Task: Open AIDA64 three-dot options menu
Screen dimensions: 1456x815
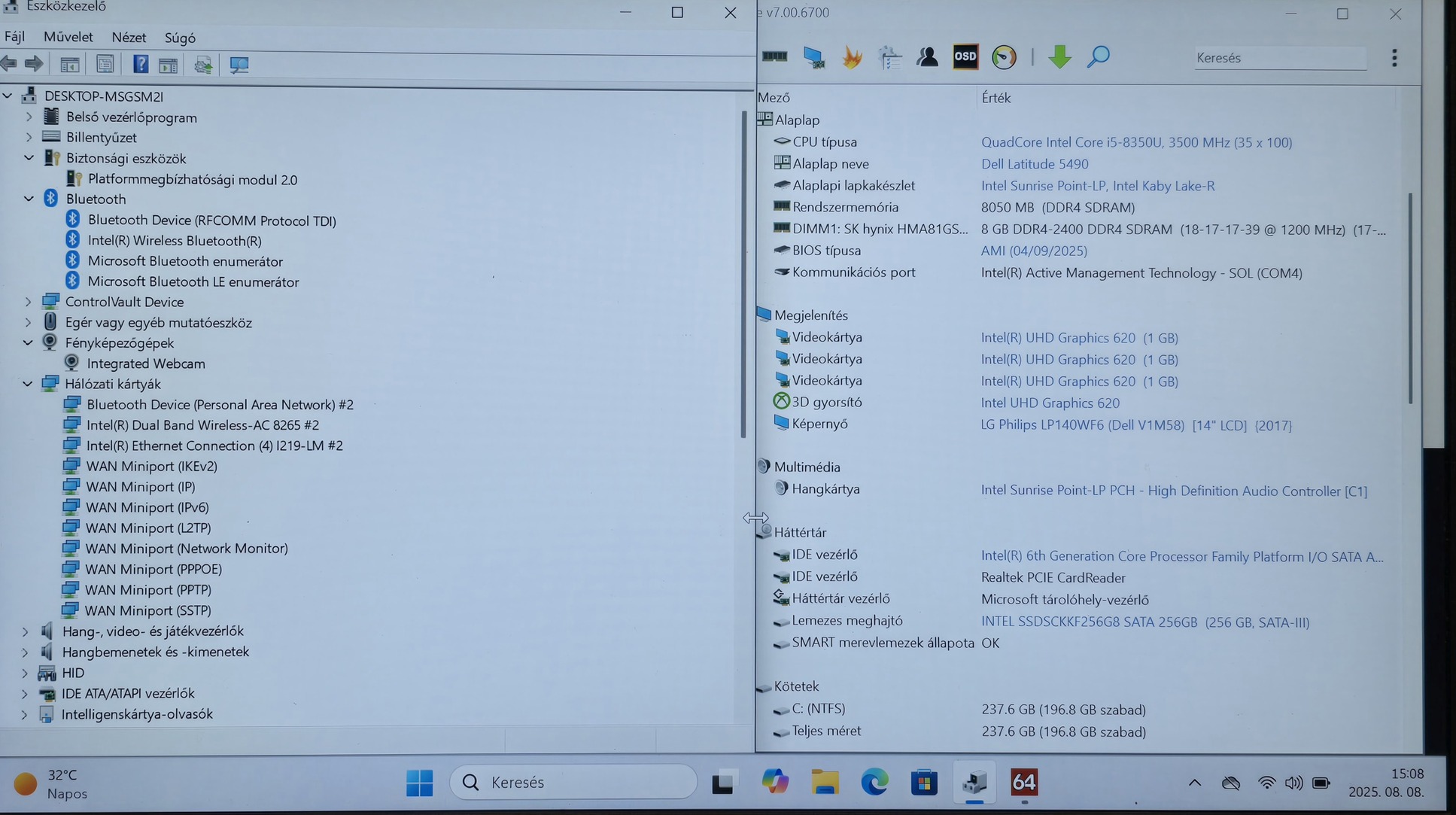Action: pos(1394,58)
